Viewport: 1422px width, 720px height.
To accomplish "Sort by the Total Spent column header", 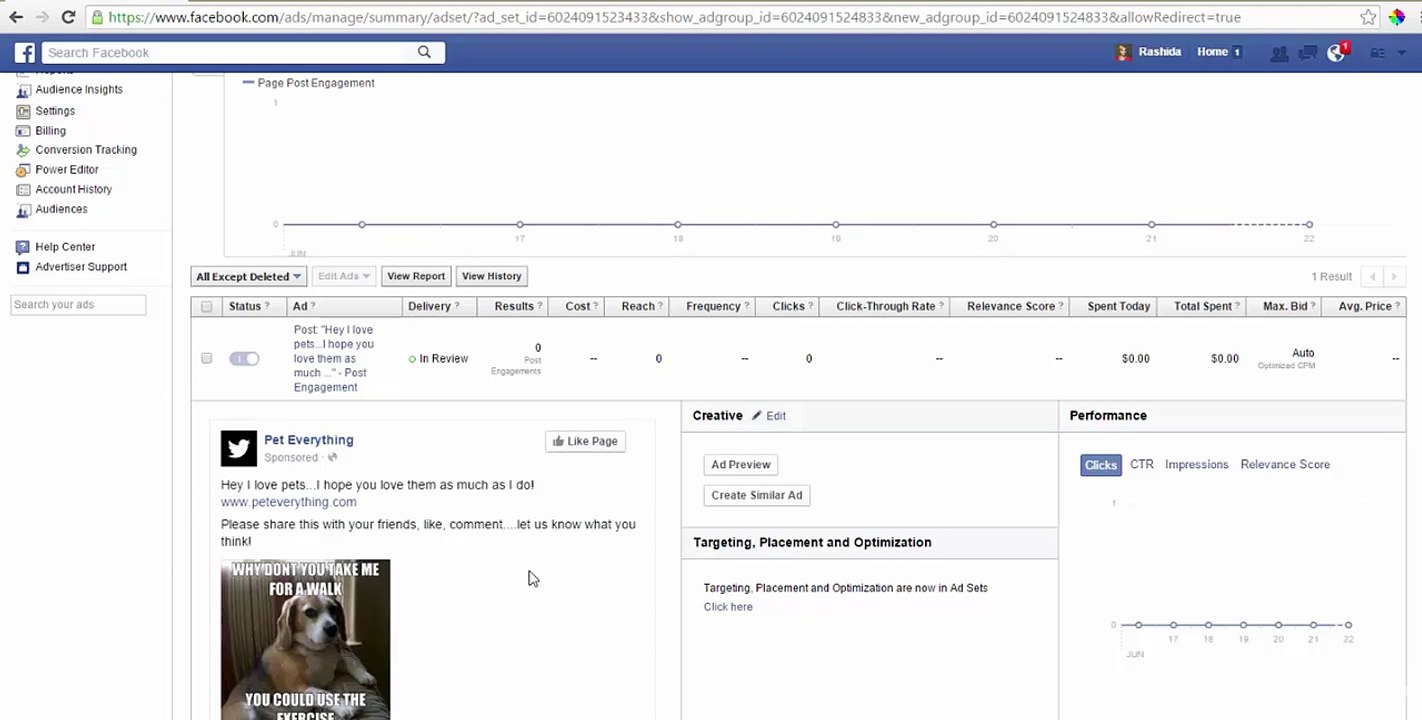I will [1203, 307].
